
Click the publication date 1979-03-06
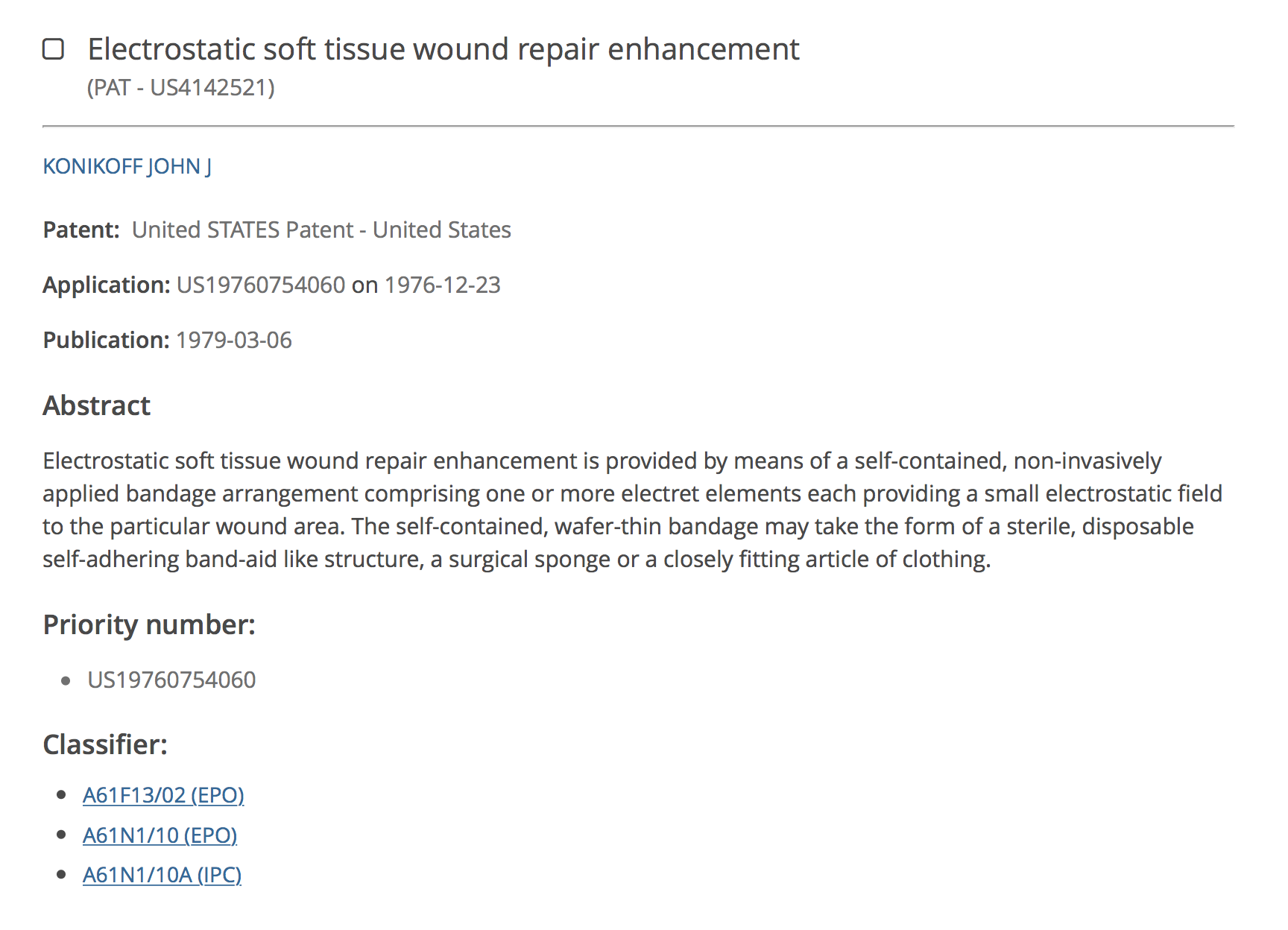coord(233,340)
